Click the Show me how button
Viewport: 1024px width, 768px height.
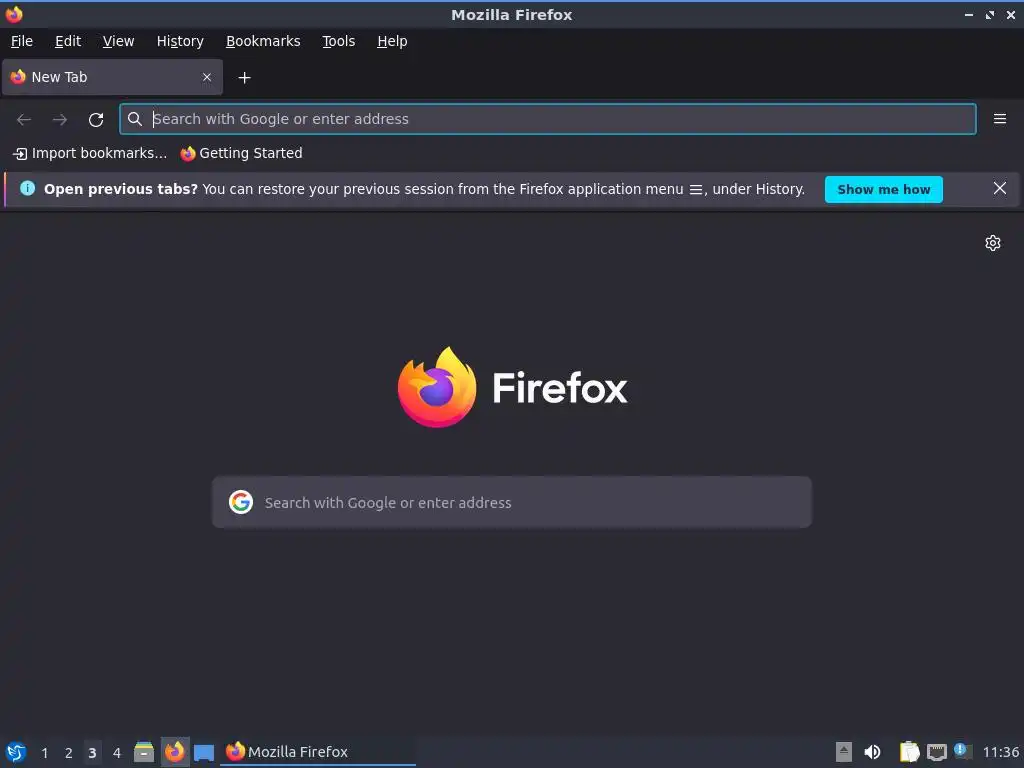pos(884,189)
